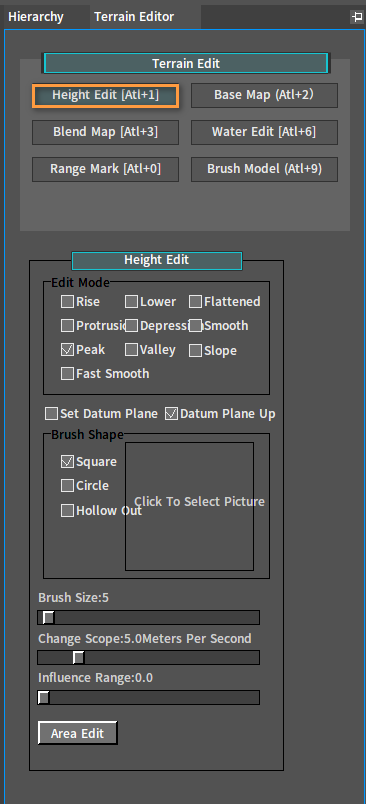Switch to Blend Map editing
The image size is (366, 804).
click(x=106, y=132)
